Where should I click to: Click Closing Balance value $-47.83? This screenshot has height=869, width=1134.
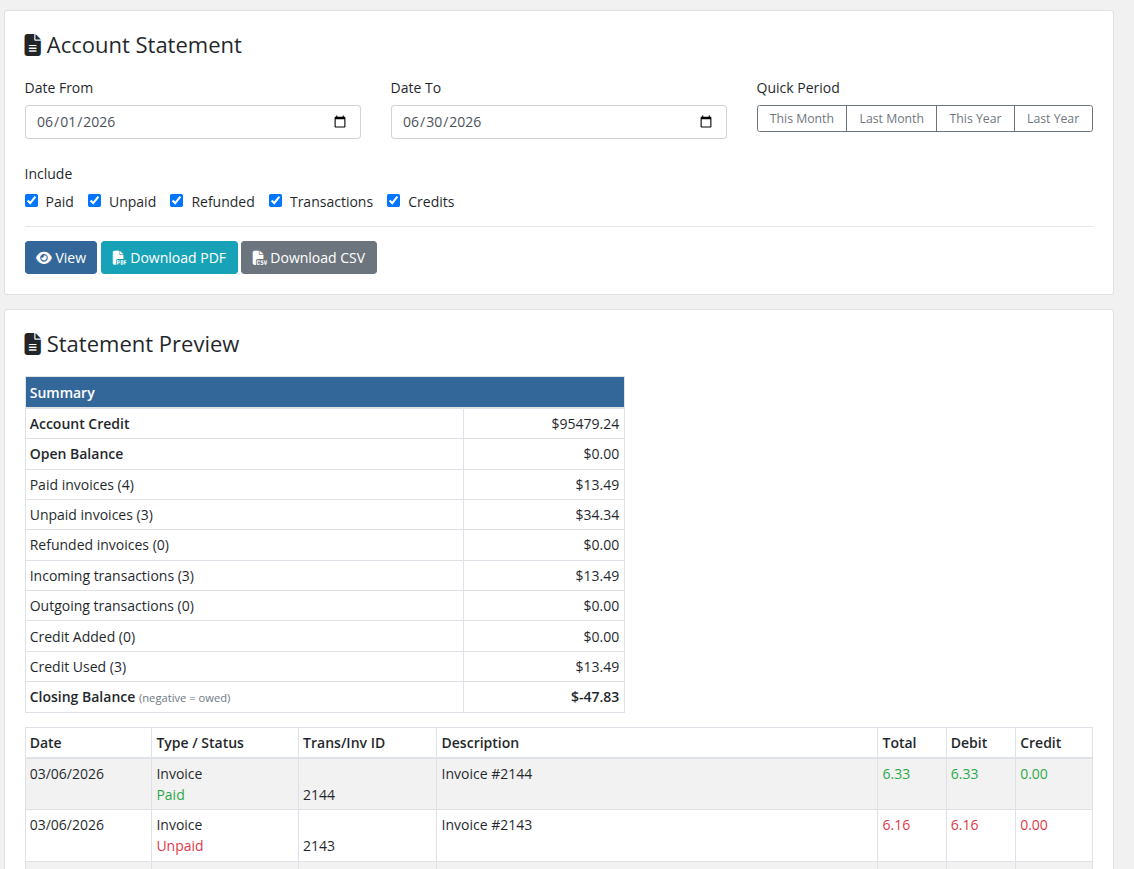tap(594, 697)
